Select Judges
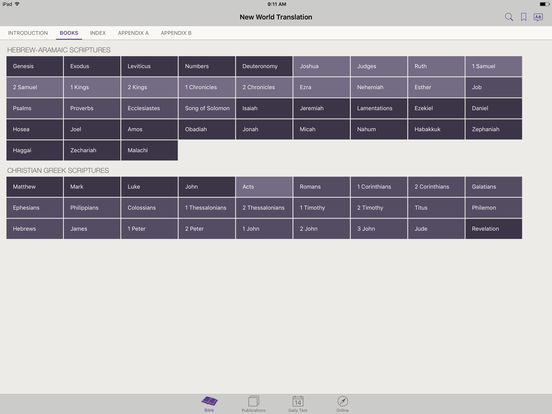The image size is (552, 414). pos(379,66)
